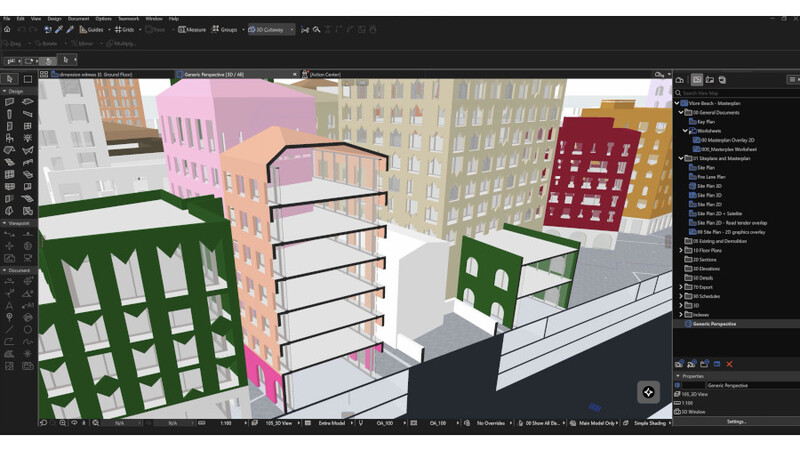Open the Entire Model structure display dropdown
This screenshot has height=450, width=800.
tap(332, 423)
